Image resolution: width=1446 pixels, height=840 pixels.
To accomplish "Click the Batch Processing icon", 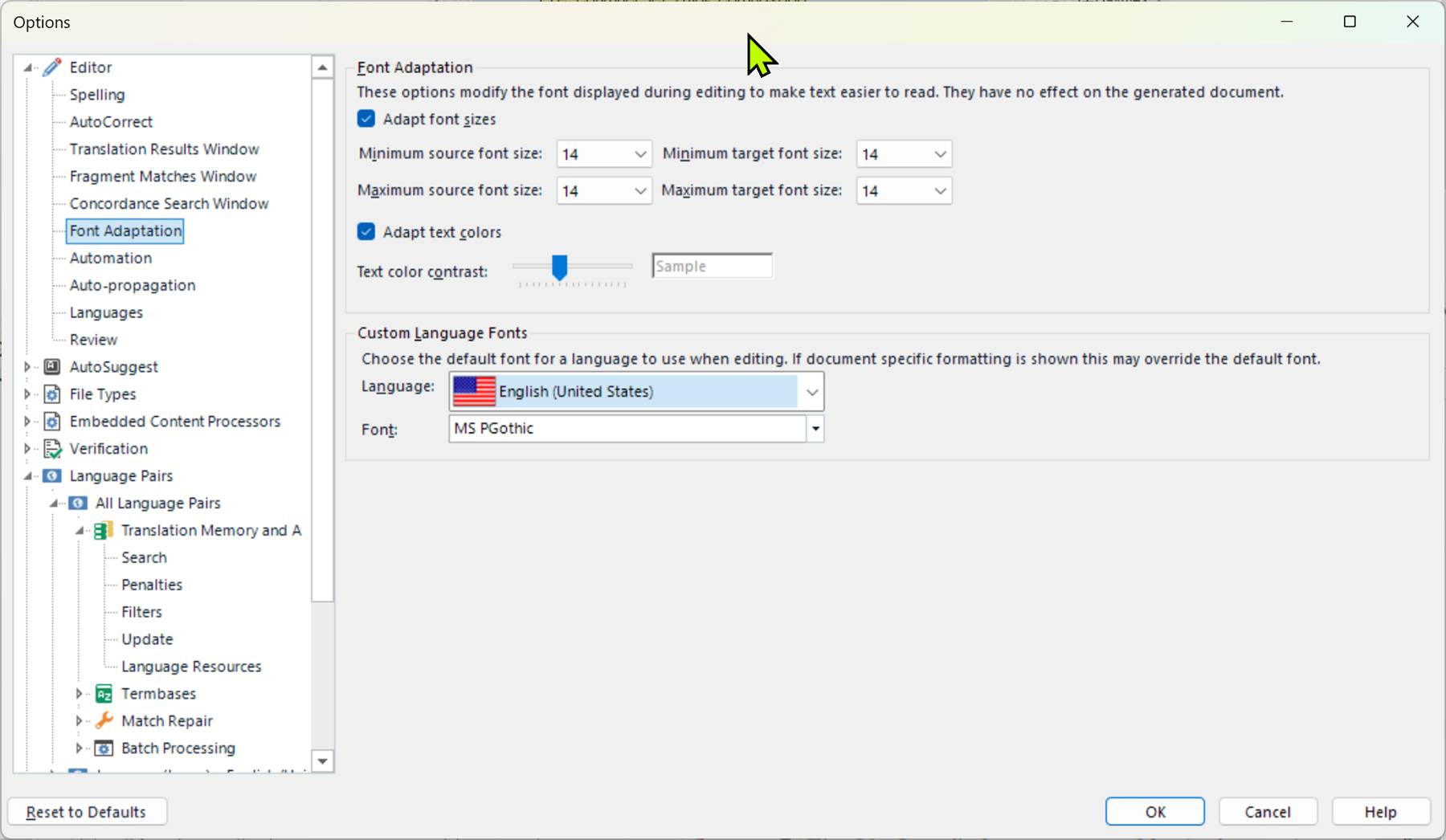I will [x=104, y=748].
